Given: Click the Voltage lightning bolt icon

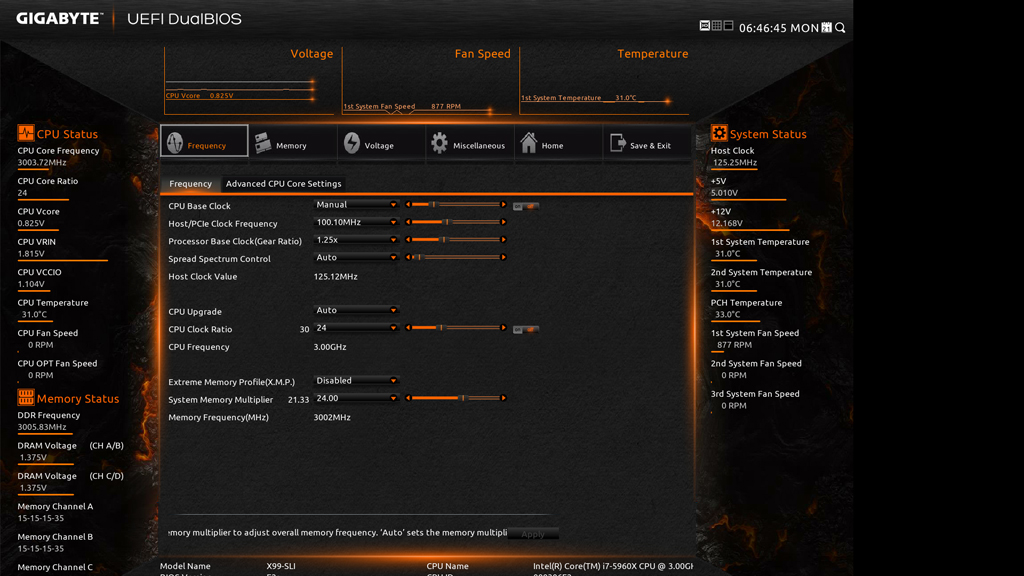Looking at the screenshot, I should 352,143.
